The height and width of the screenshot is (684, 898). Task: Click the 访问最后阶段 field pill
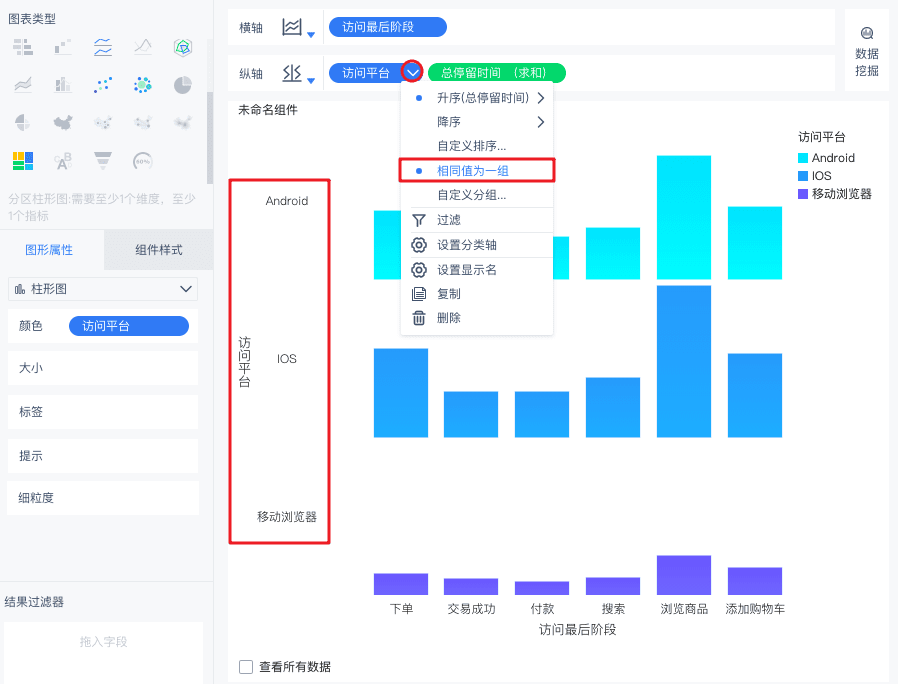pos(388,27)
